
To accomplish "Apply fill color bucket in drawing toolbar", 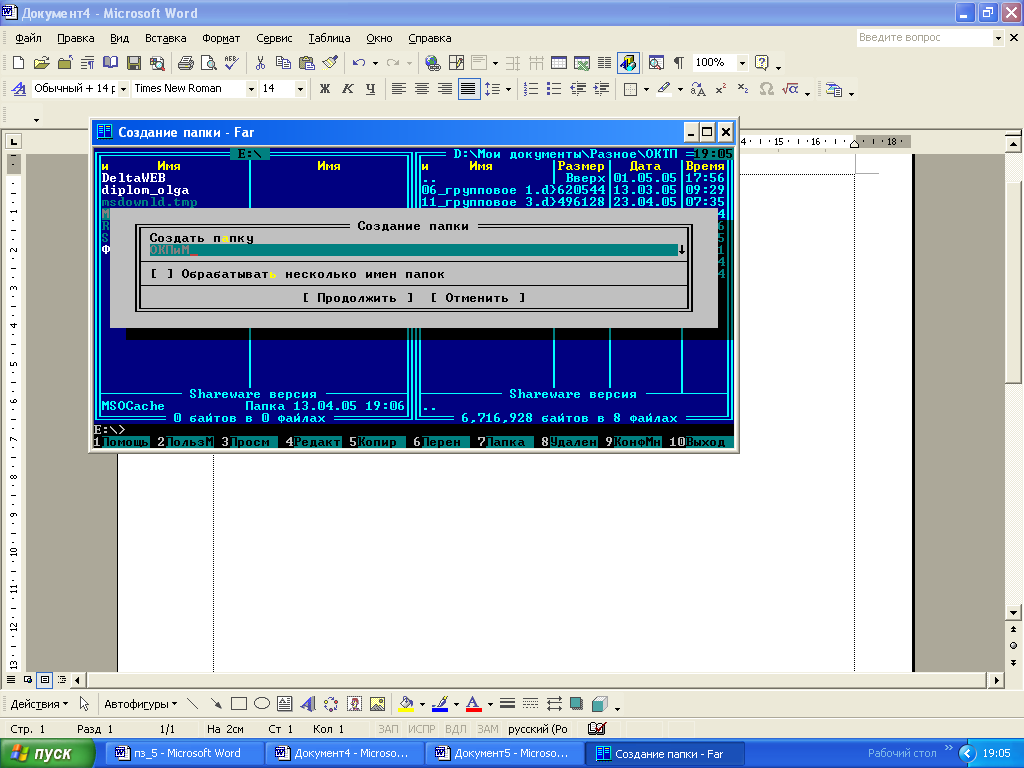I will point(406,704).
